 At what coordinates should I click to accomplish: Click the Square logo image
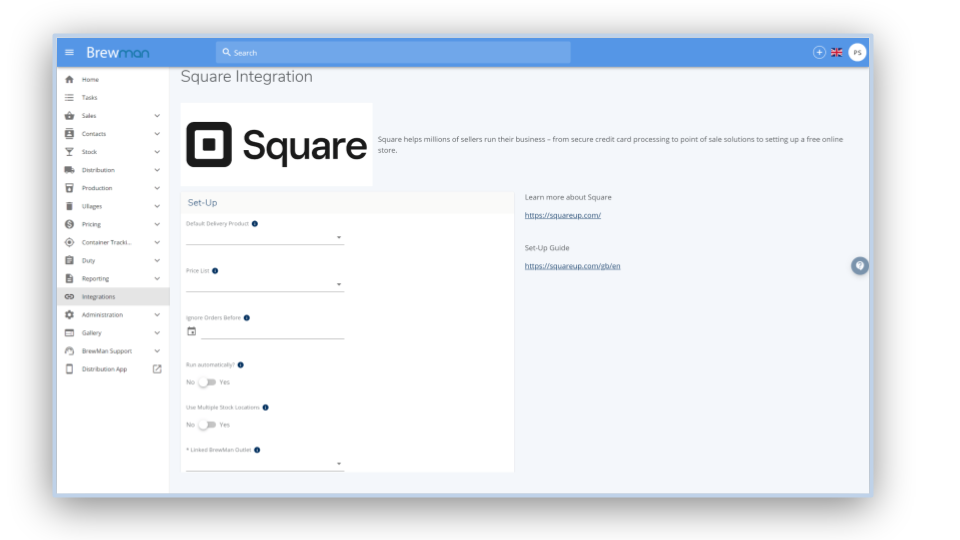click(277, 144)
